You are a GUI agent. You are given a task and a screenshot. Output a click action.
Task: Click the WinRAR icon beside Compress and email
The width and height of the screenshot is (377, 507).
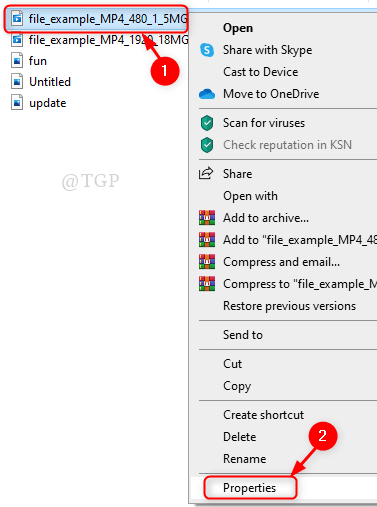point(207,262)
